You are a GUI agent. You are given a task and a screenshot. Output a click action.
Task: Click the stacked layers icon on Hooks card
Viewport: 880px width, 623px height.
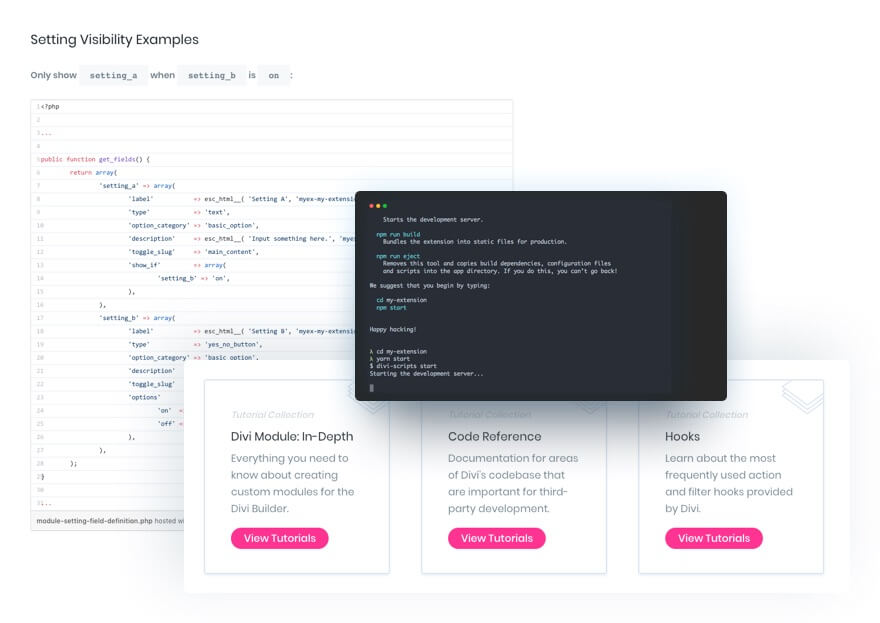(802, 393)
